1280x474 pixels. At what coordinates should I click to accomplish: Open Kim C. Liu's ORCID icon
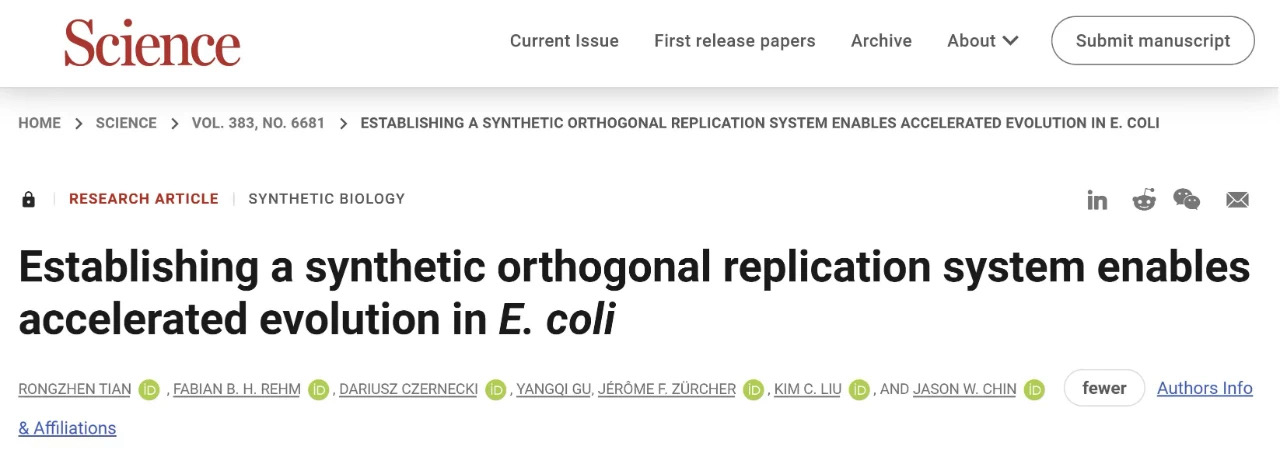(859, 390)
